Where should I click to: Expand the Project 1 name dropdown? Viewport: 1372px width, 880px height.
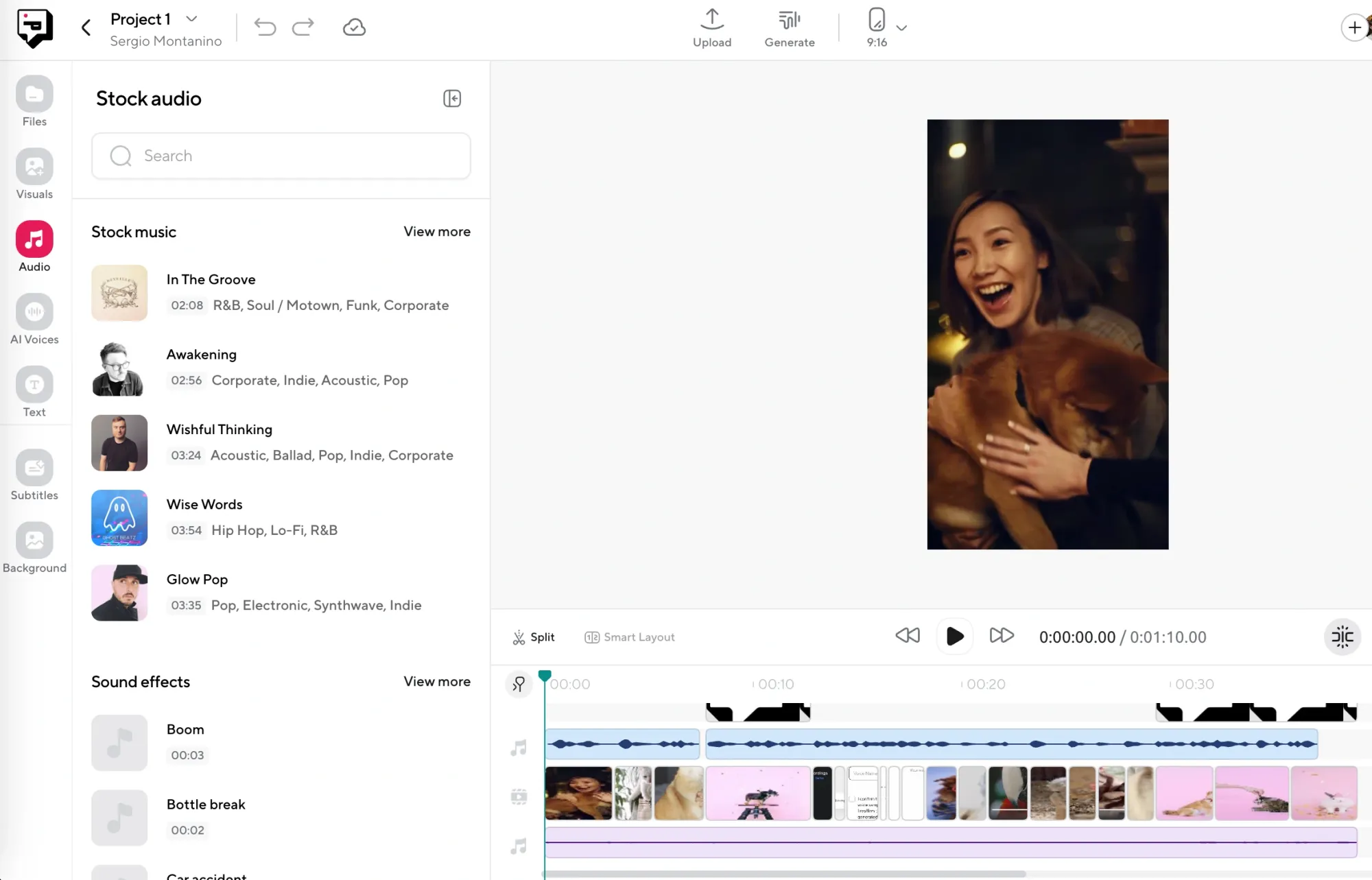click(x=192, y=19)
